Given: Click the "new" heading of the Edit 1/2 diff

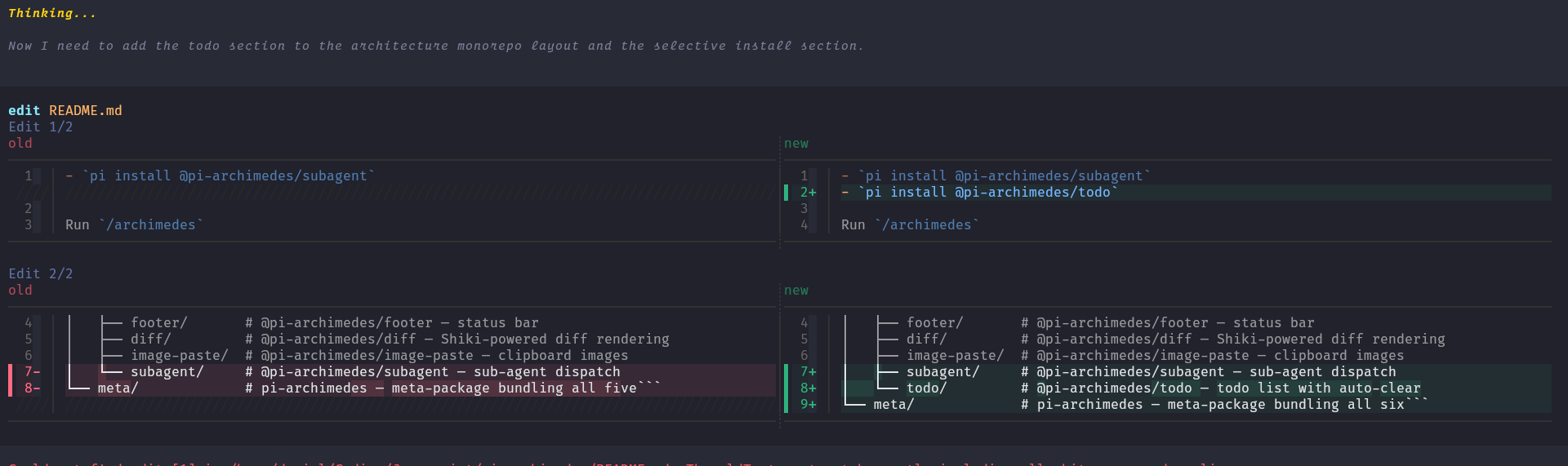Looking at the screenshot, I should coord(796,143).
